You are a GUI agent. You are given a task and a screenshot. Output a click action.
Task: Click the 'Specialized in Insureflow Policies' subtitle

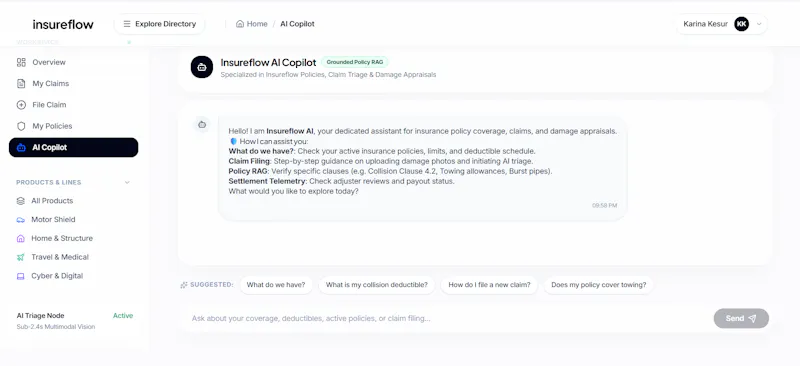click(328, 75)
